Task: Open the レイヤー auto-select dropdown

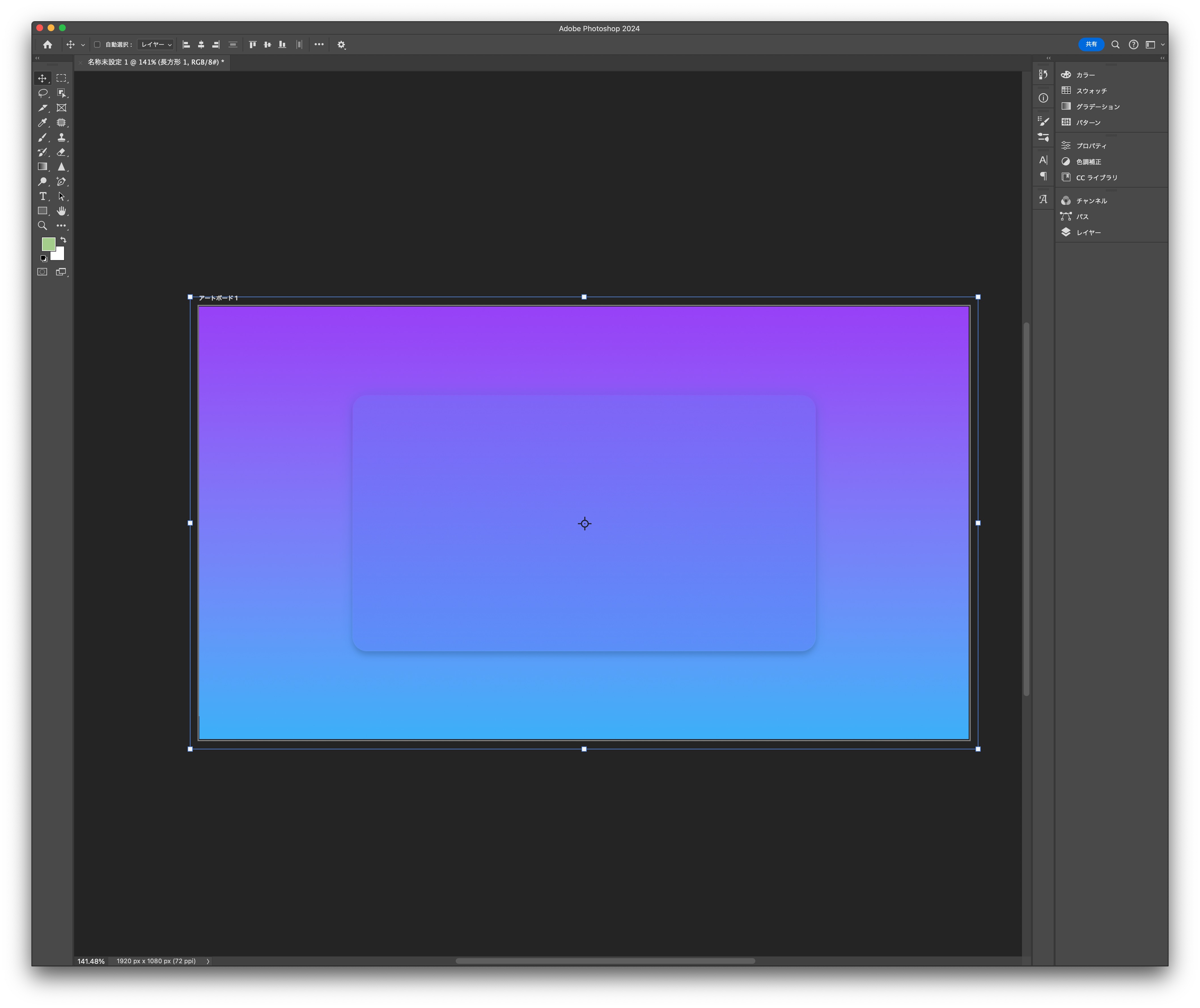Action: (x=156, y=44)
